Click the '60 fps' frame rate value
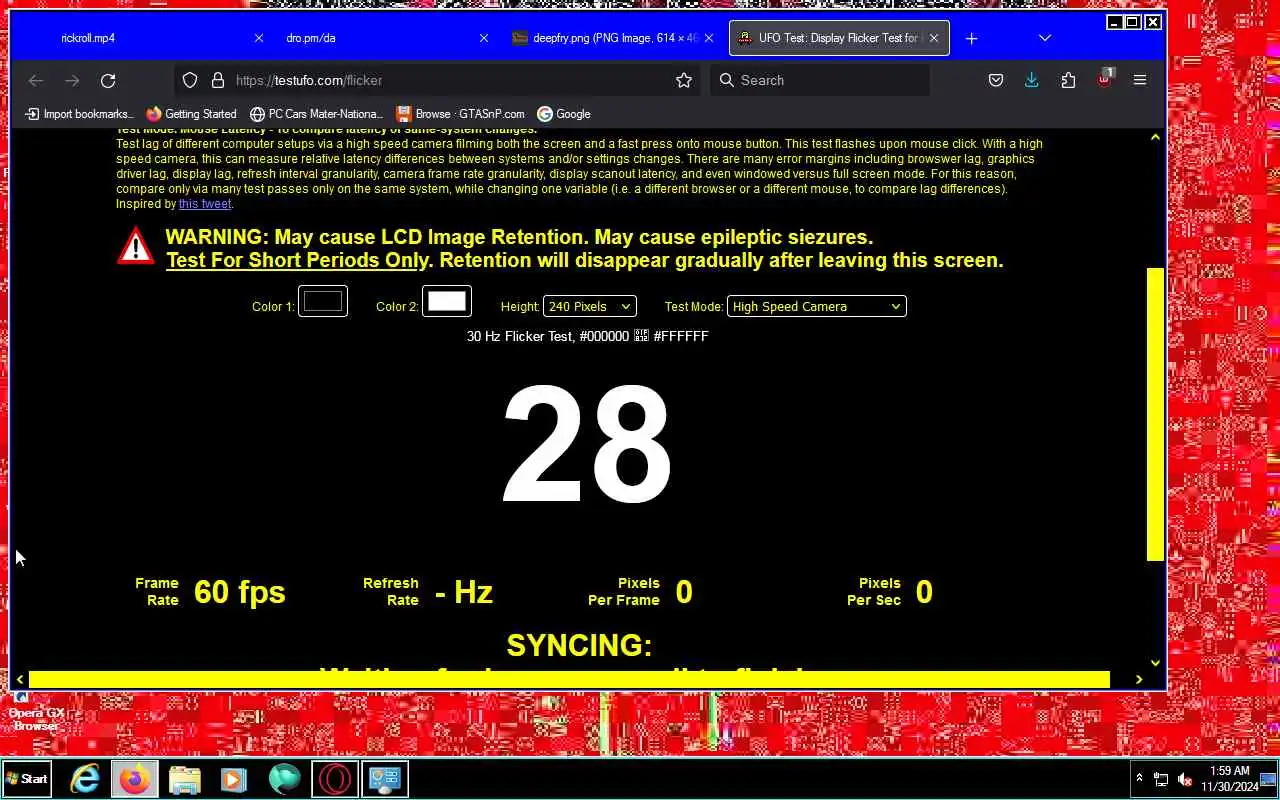The height and width of the screenshot is (800, 1280). point(240,592)
